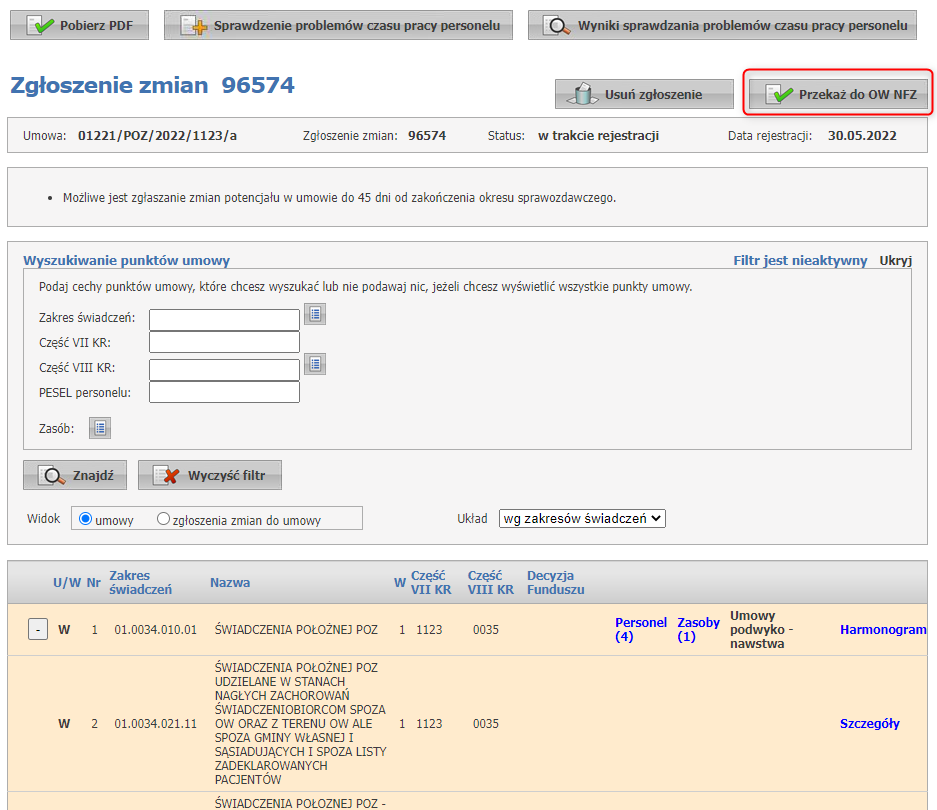Hide search panel via Ukryj
937x810 pixels.
pyautogui.click(x=895, y=261)
